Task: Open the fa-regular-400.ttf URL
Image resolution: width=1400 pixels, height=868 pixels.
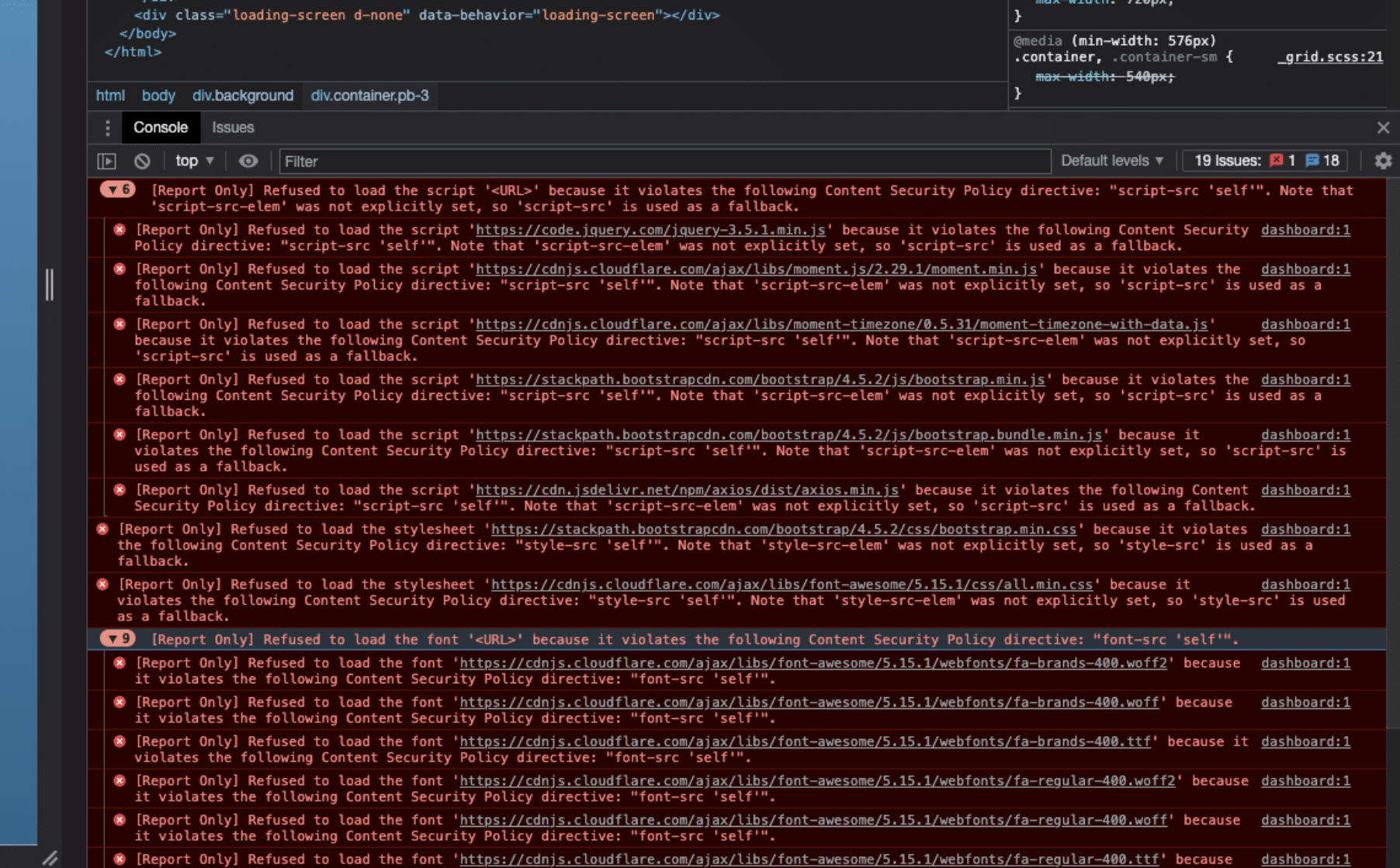Action: point(809,859)
